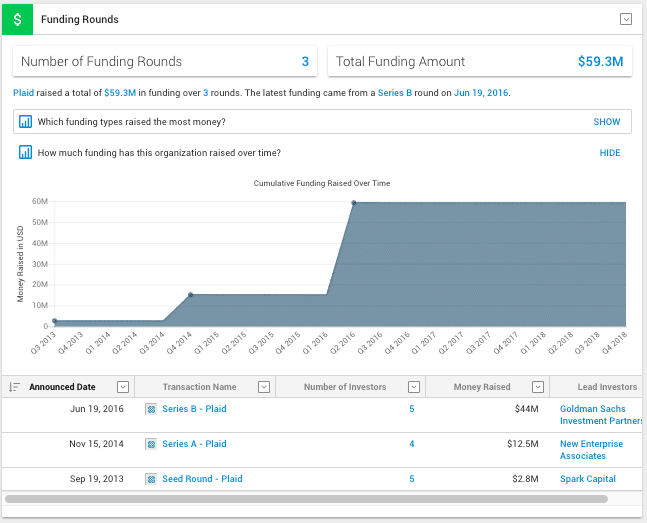This screenshot has height=523, width=647.
Task: Click the 'Cumulative Funding Raised Over Time' chart title
Action: tap(322, 183)
